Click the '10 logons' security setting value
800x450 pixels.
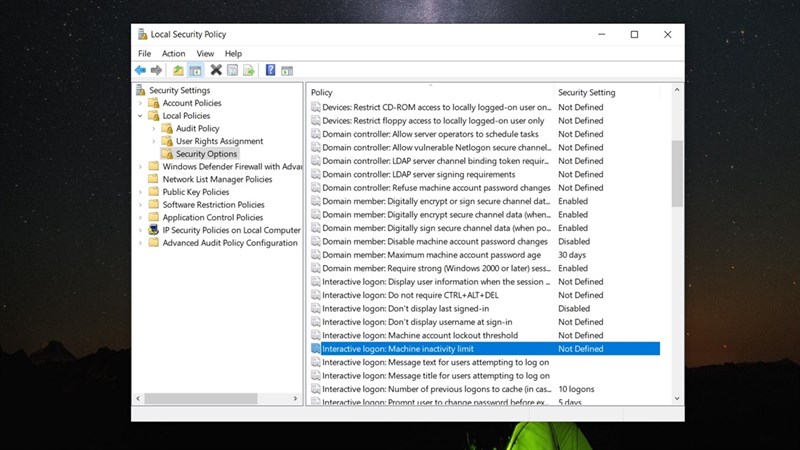576,389
